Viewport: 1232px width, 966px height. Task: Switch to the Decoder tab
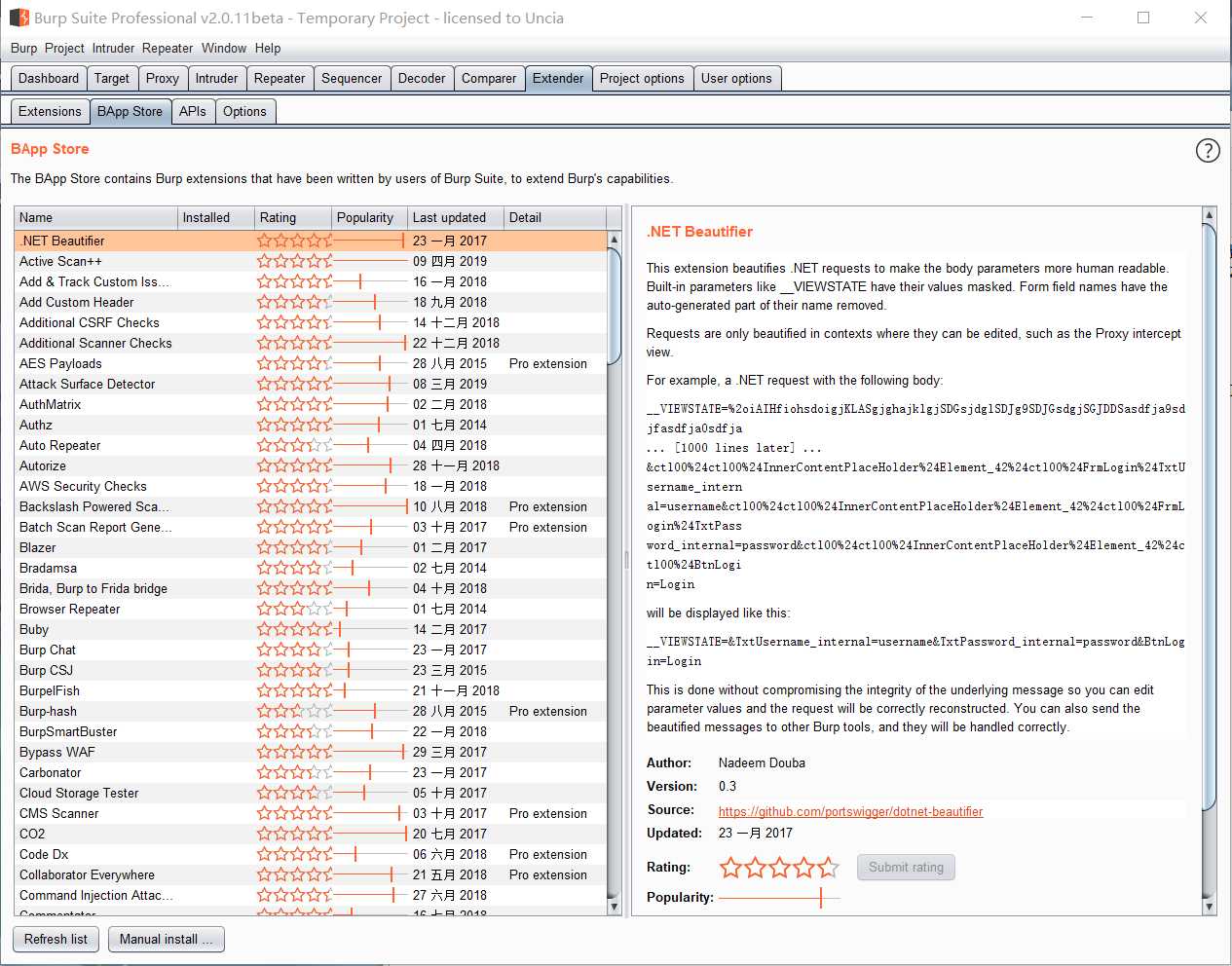[422, 78]
